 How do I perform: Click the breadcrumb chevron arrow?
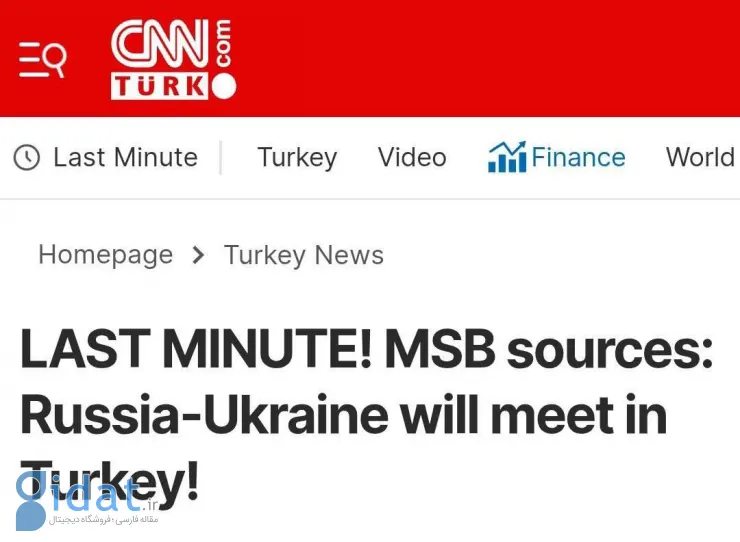[x=198, y=255]
